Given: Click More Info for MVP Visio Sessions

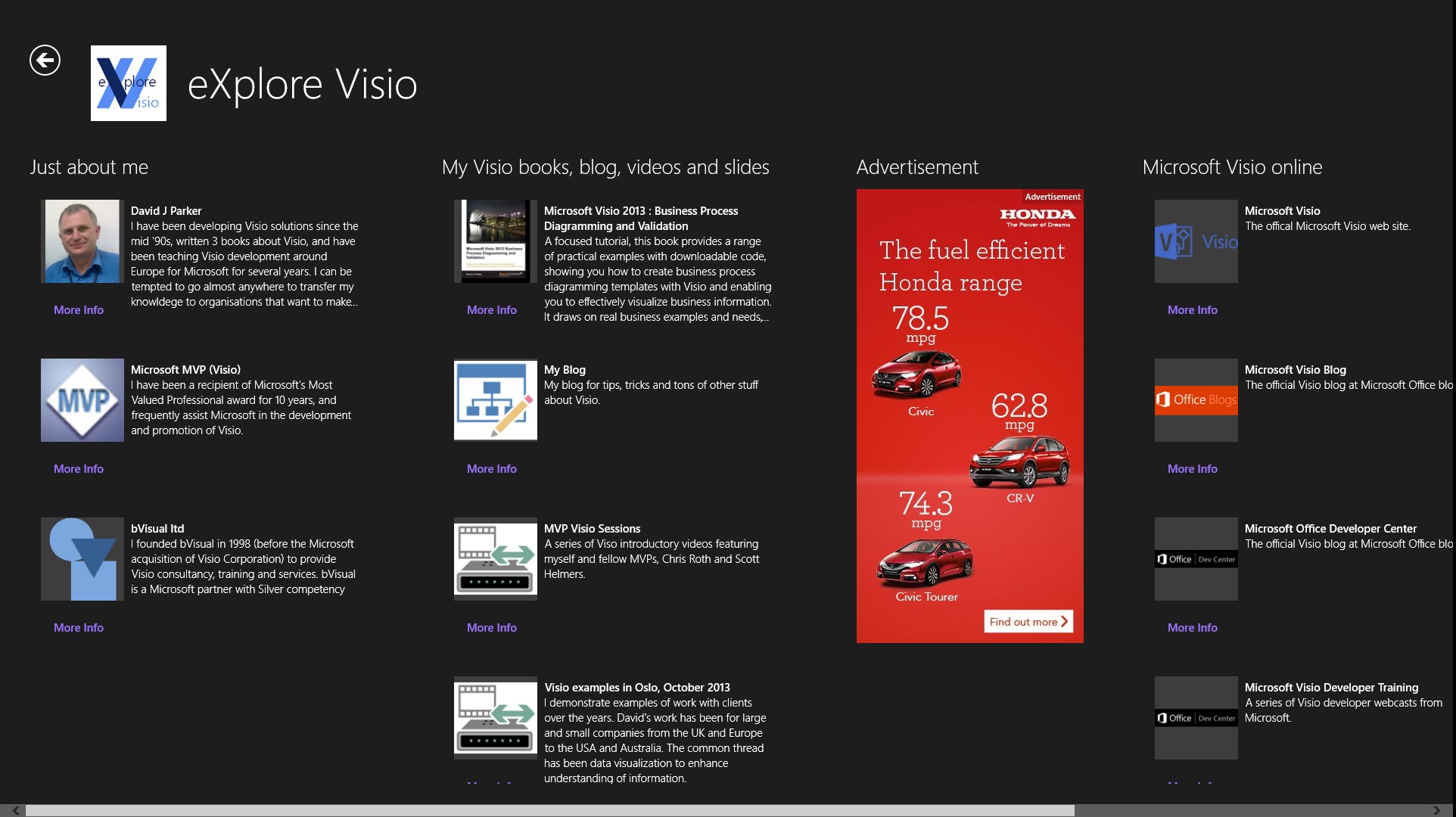Looking at the screenshot, I should [x=491, y=626].
